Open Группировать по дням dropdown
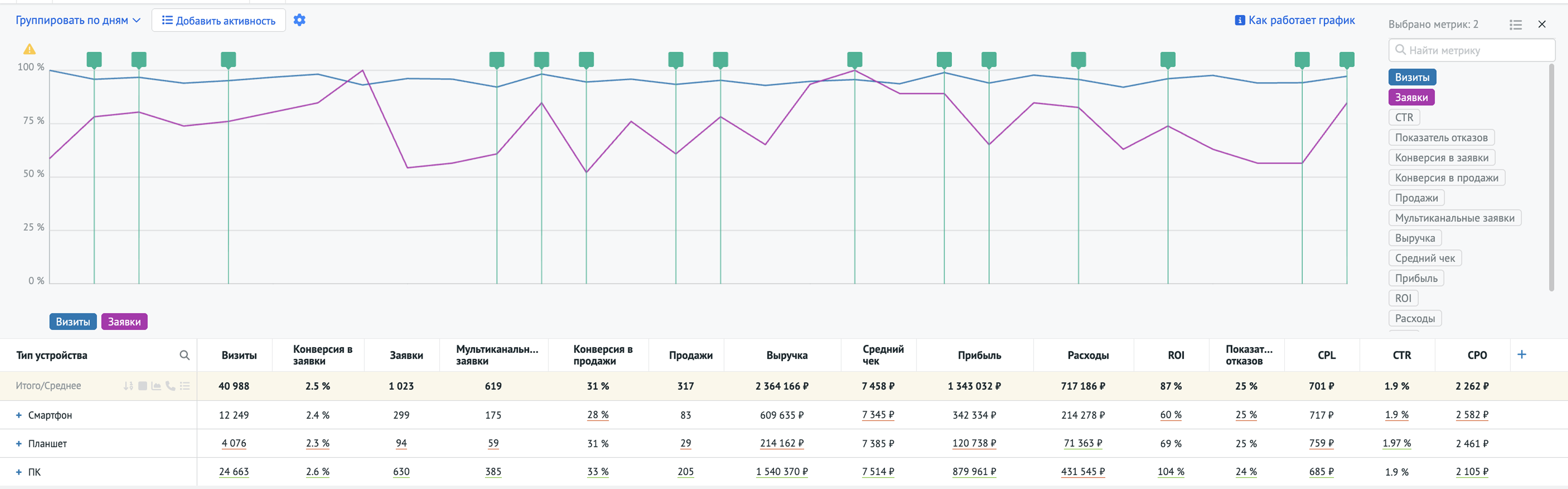The height and width of the screenshot is (489, 1568). click(x=78, y=20)
